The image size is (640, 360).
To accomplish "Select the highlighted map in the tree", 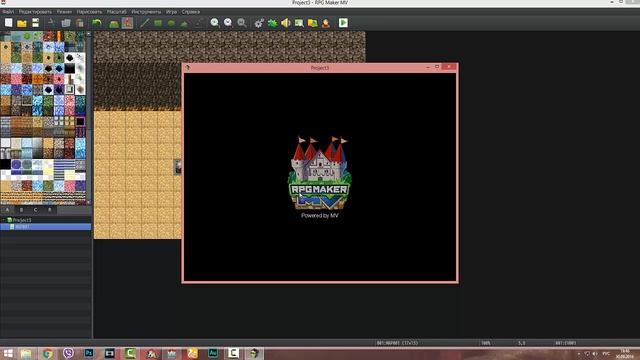I will 45,227.
